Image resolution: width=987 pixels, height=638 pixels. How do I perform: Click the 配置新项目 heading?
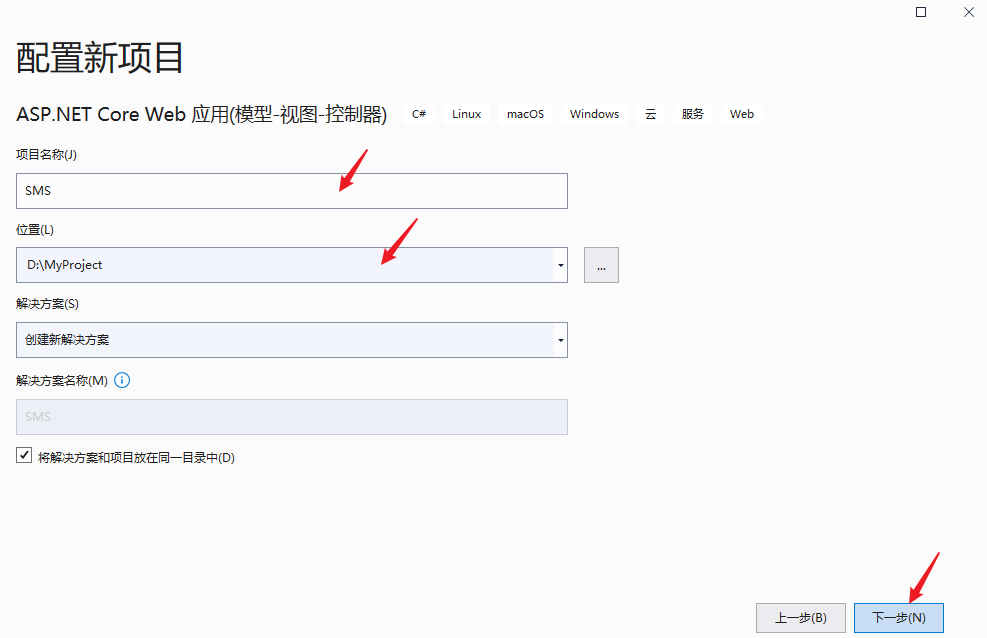(99, 58)
